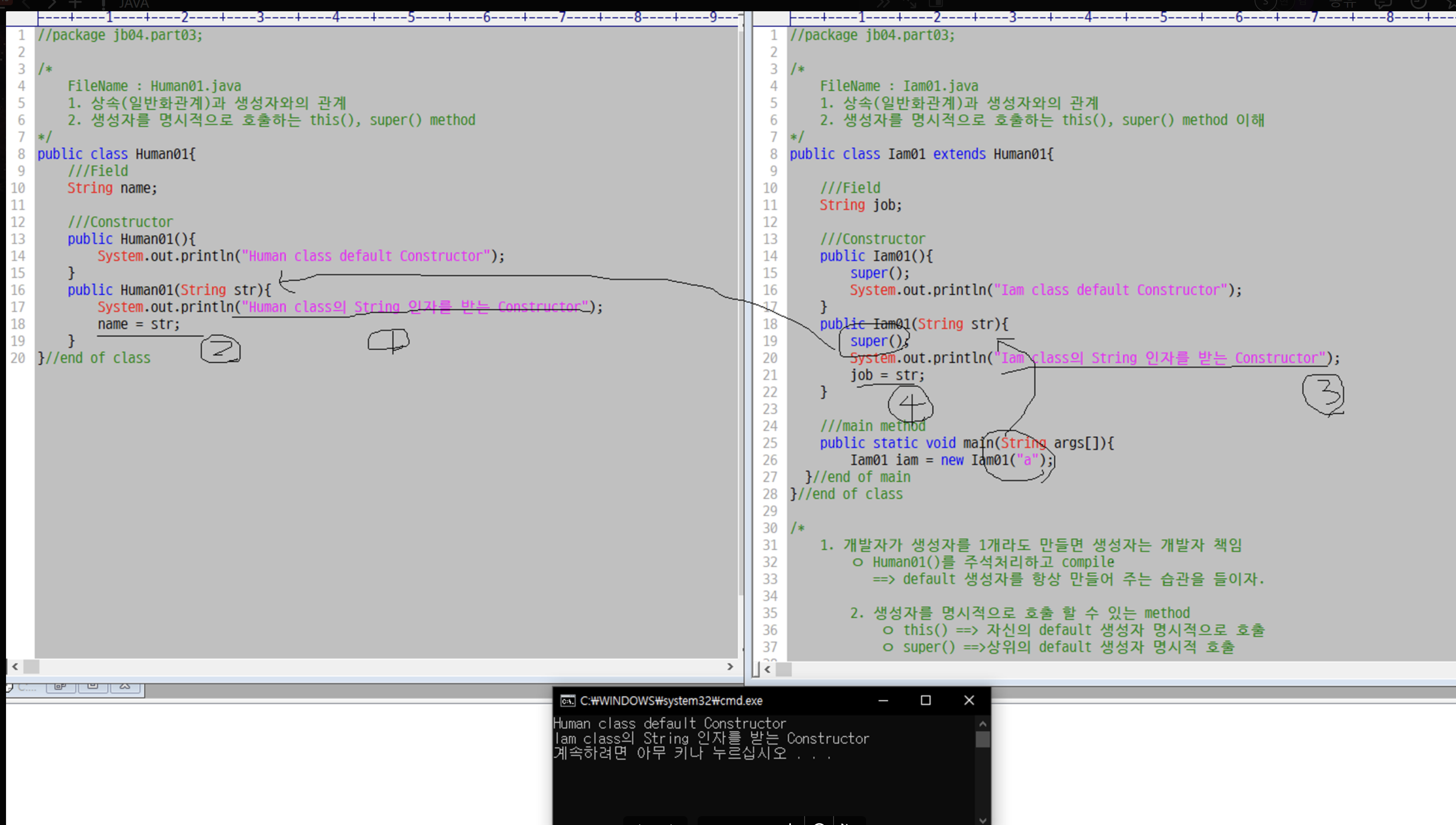Click the left editor pane's scroll-left arrow
The height and width of the screenshot is (825, 1456).
point(15,667)
